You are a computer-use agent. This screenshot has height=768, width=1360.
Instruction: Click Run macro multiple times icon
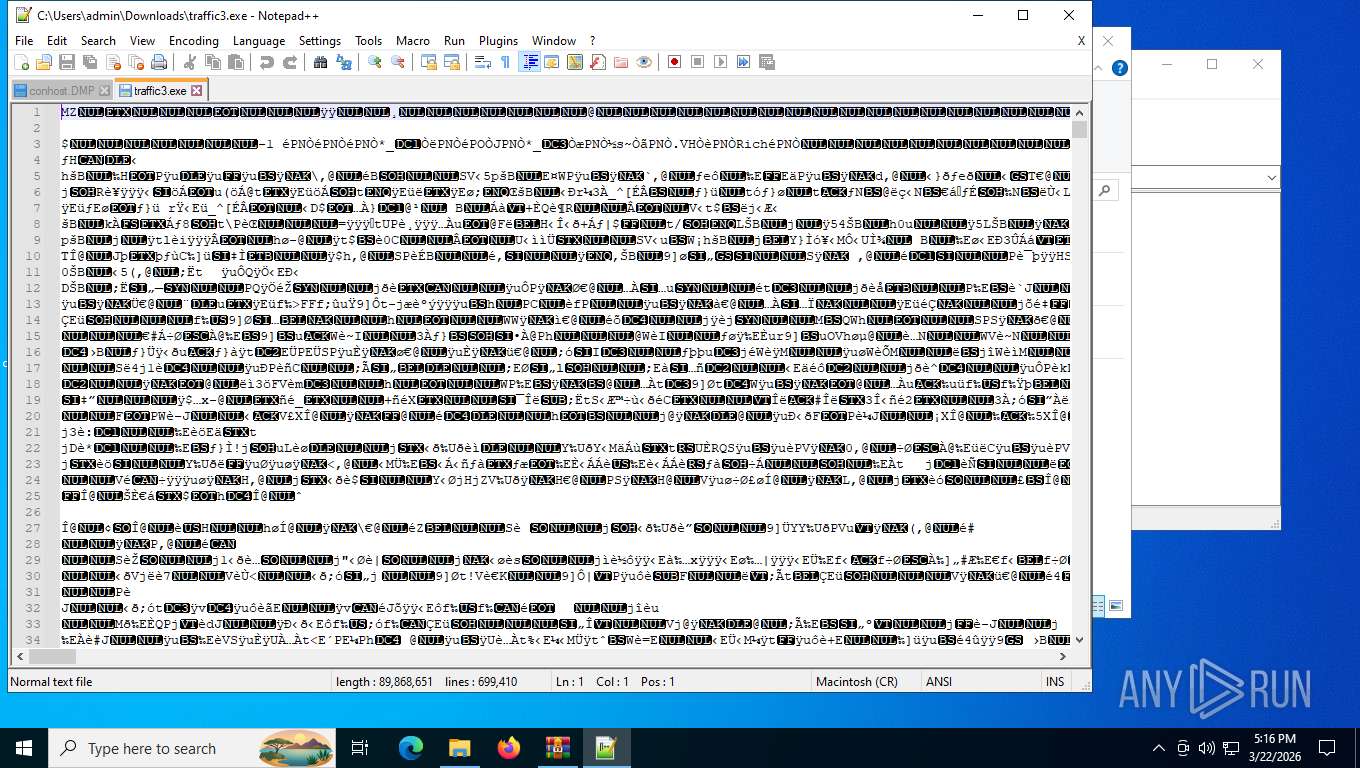click(743, 62)
